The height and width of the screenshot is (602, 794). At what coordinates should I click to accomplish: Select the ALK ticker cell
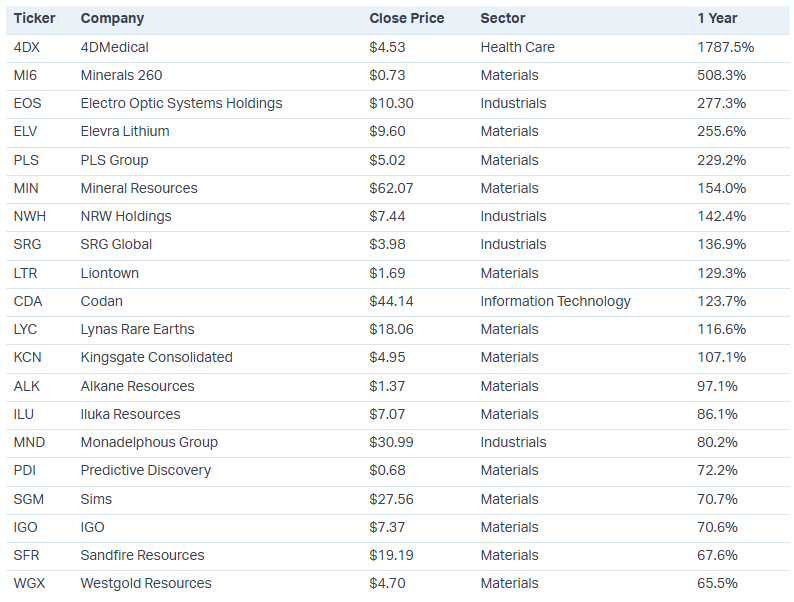point(26,386)
